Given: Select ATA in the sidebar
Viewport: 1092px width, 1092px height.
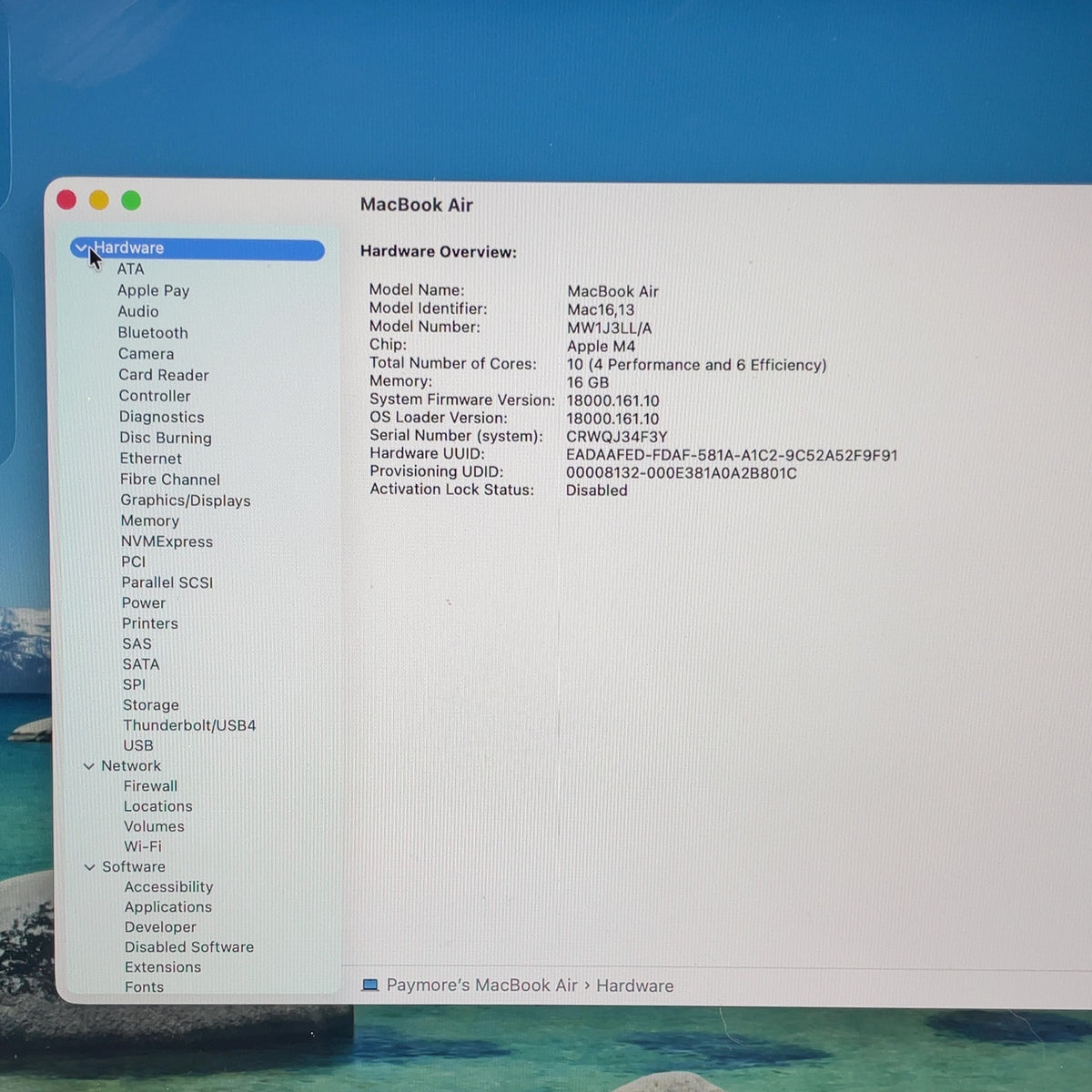Looking at the screenshot, I should click(x=130, y=269).
